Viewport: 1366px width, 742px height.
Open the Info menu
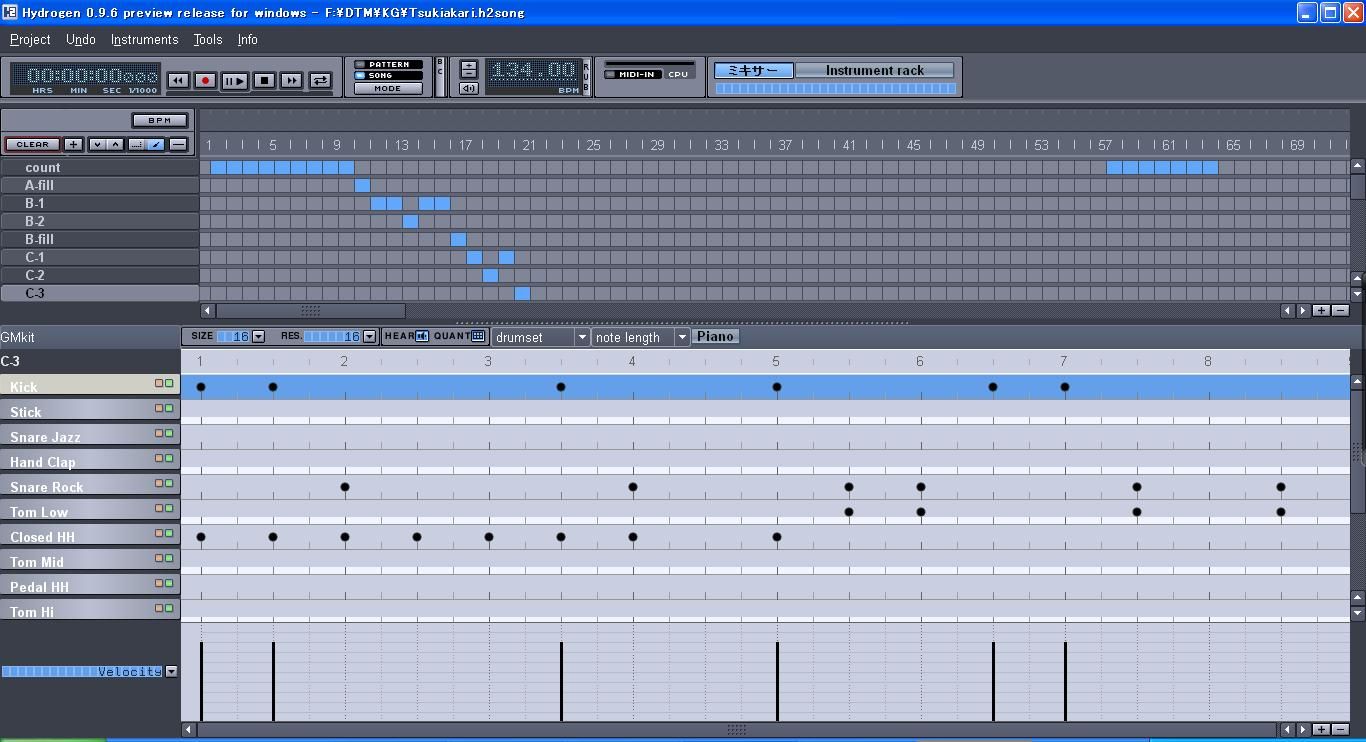pos(248,39)
